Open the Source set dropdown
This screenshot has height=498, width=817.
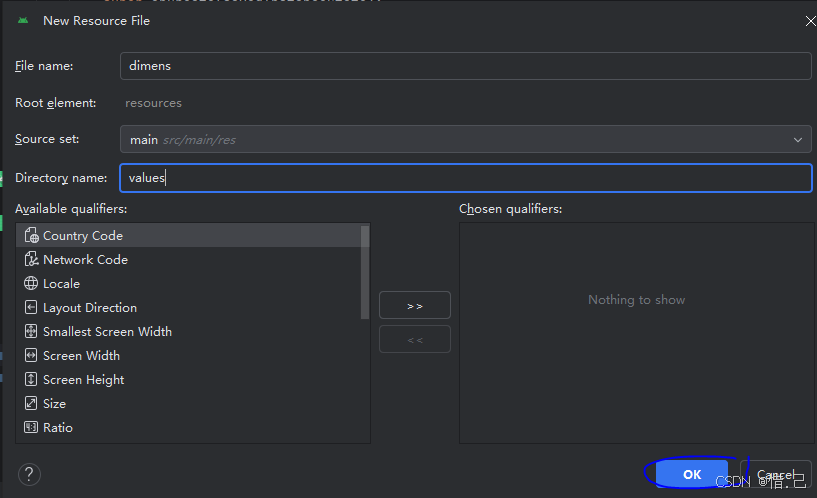466,139
